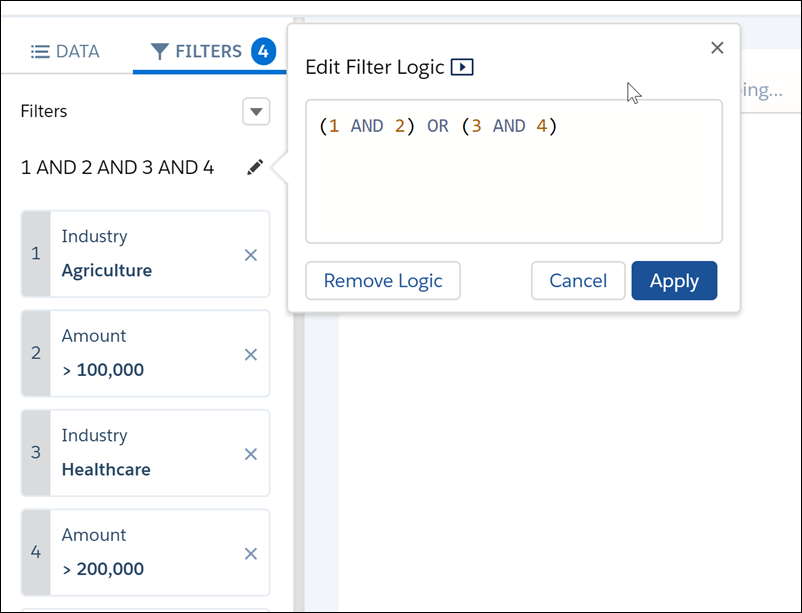Switch to the DATA tab

click(65, 51)
